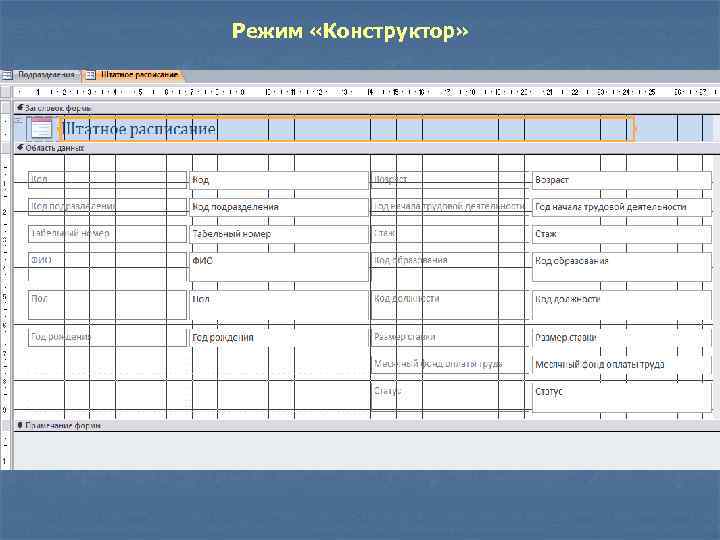Click the table icon on Подразделения tab
Image resolution: width=720 pixels, height=540 pixels.
click(x=6, y=75)
